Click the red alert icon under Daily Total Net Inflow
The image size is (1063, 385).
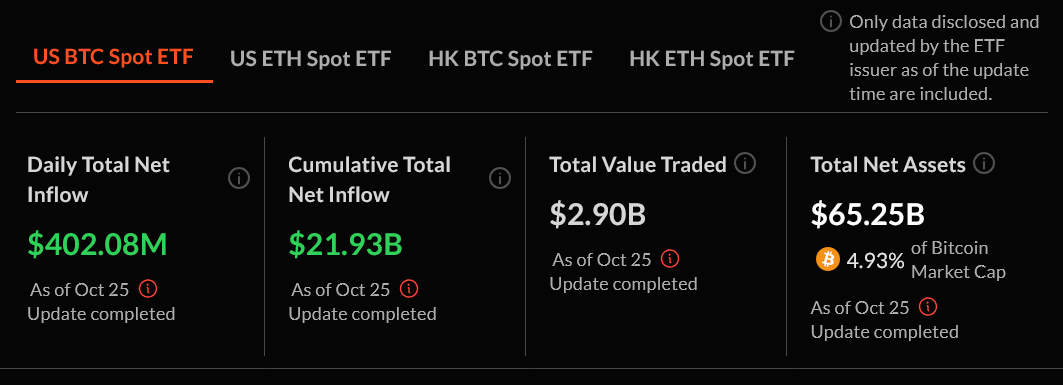148,289
